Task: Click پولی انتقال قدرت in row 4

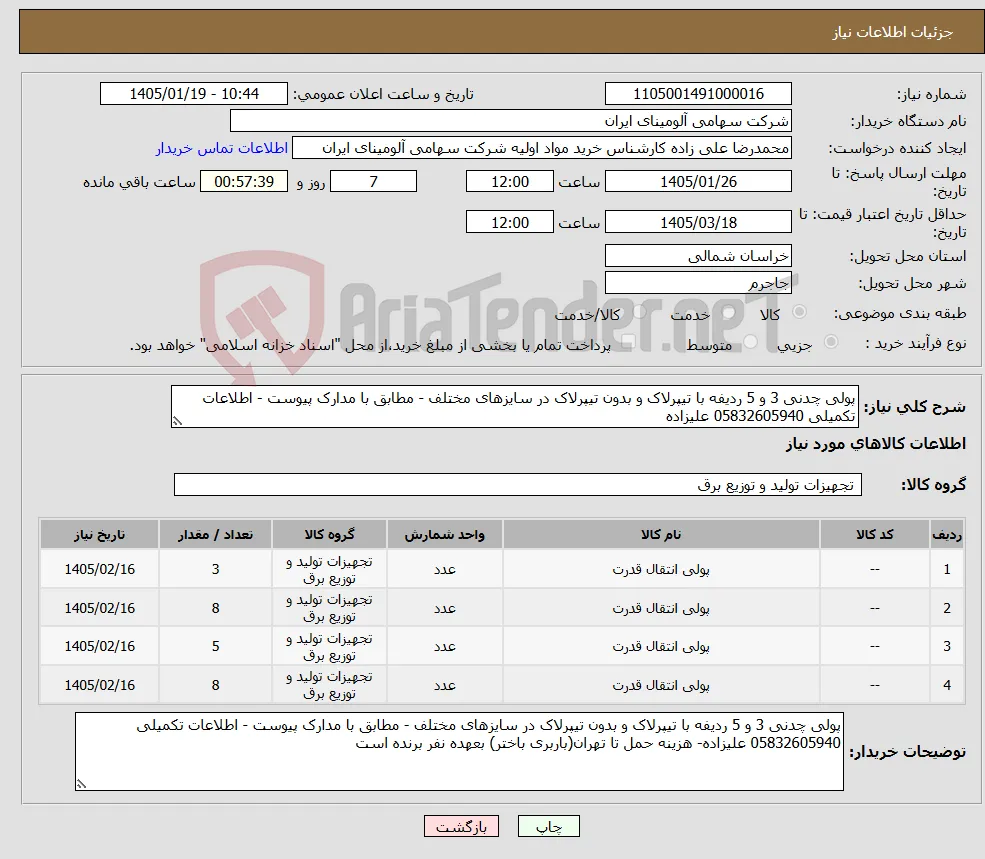Action: coord(661,685)
